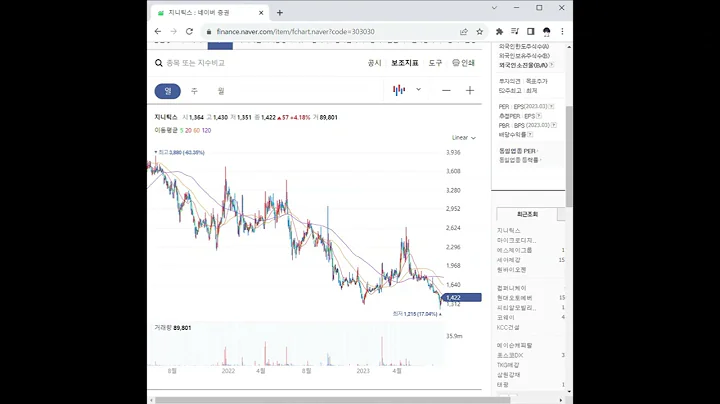Select the 최근조회 tab in the sidebar
Image resolution: width=720 pixels, height=404 pixels.
pos(527,214)
